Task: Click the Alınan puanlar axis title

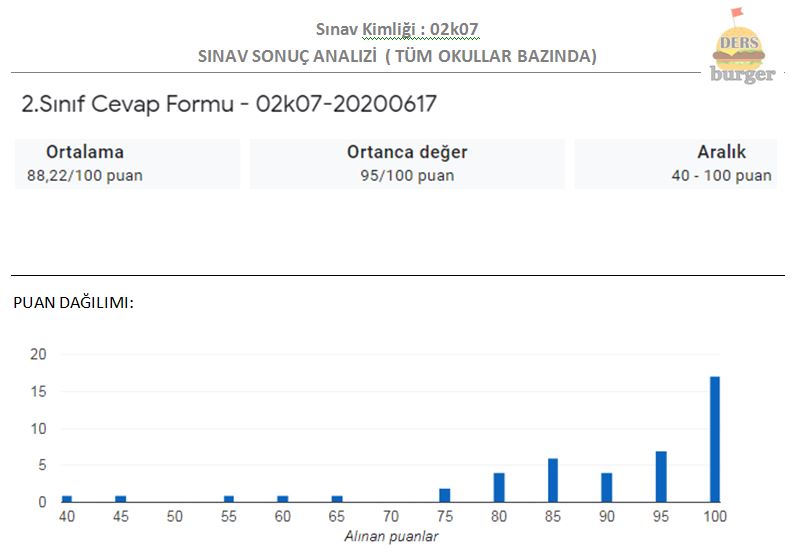Action: [391, 537]
